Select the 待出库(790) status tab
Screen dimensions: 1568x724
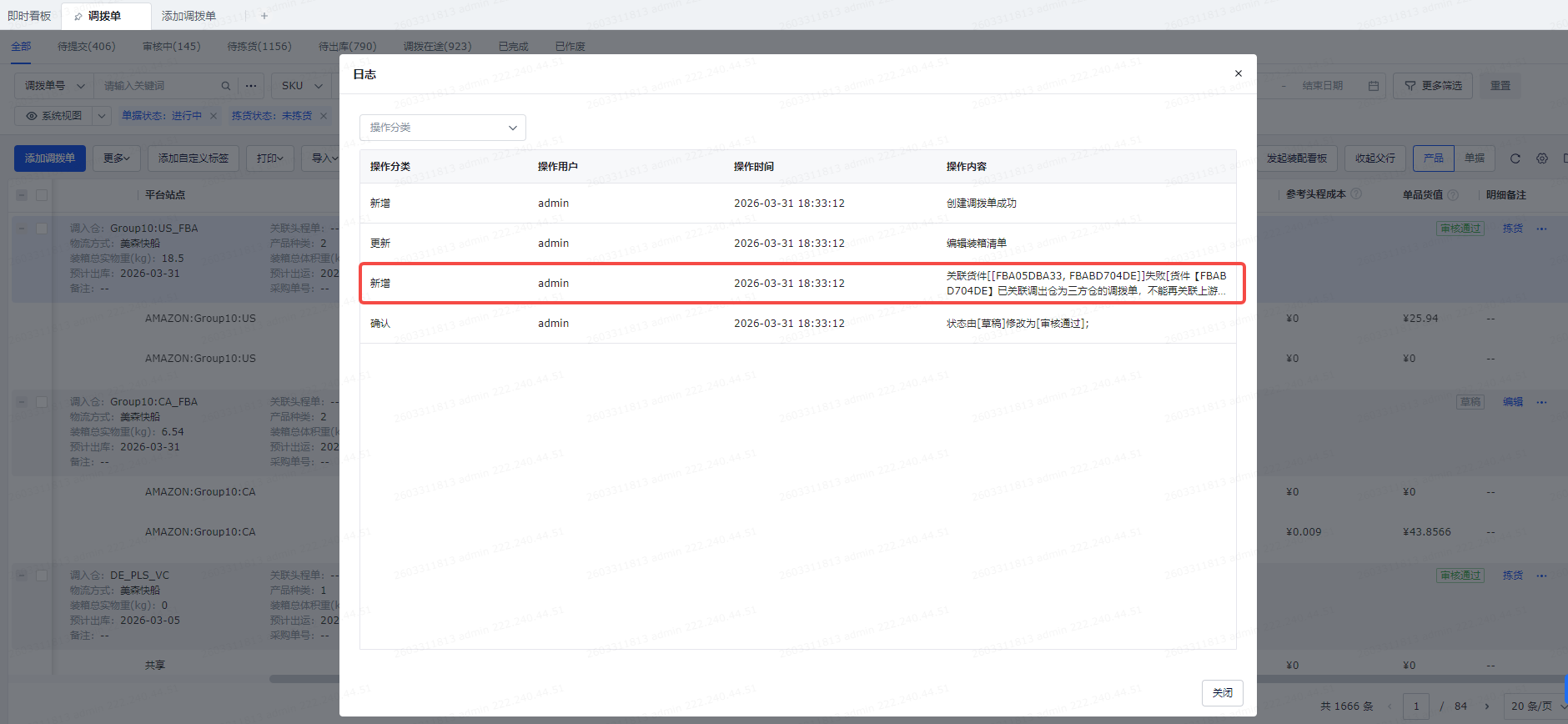(348, 47)
